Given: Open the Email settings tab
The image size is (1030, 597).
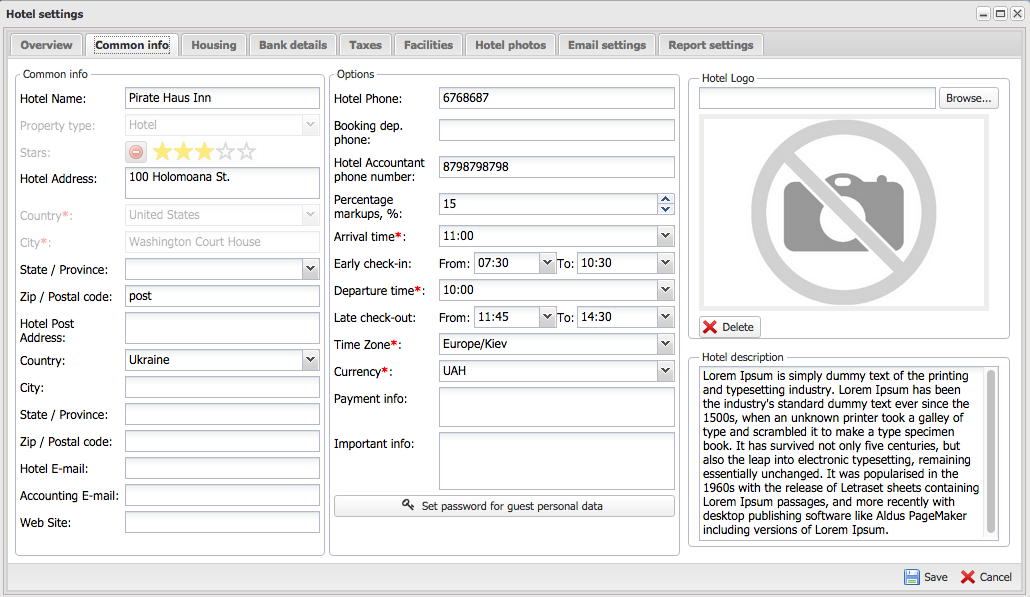Looking at the screenshot, I should pos(607,45).
